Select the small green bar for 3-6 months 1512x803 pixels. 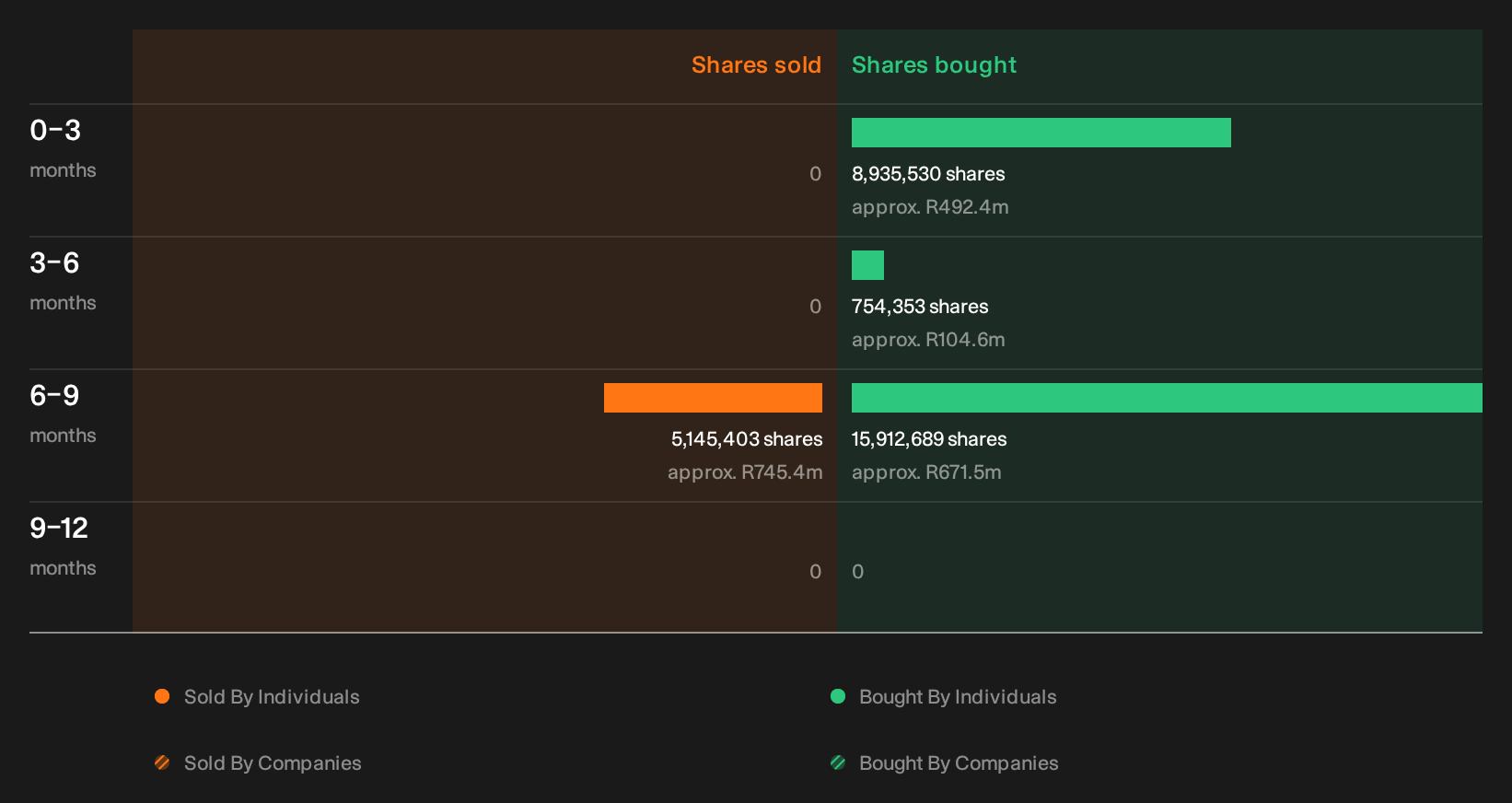(x=867, y=265)
